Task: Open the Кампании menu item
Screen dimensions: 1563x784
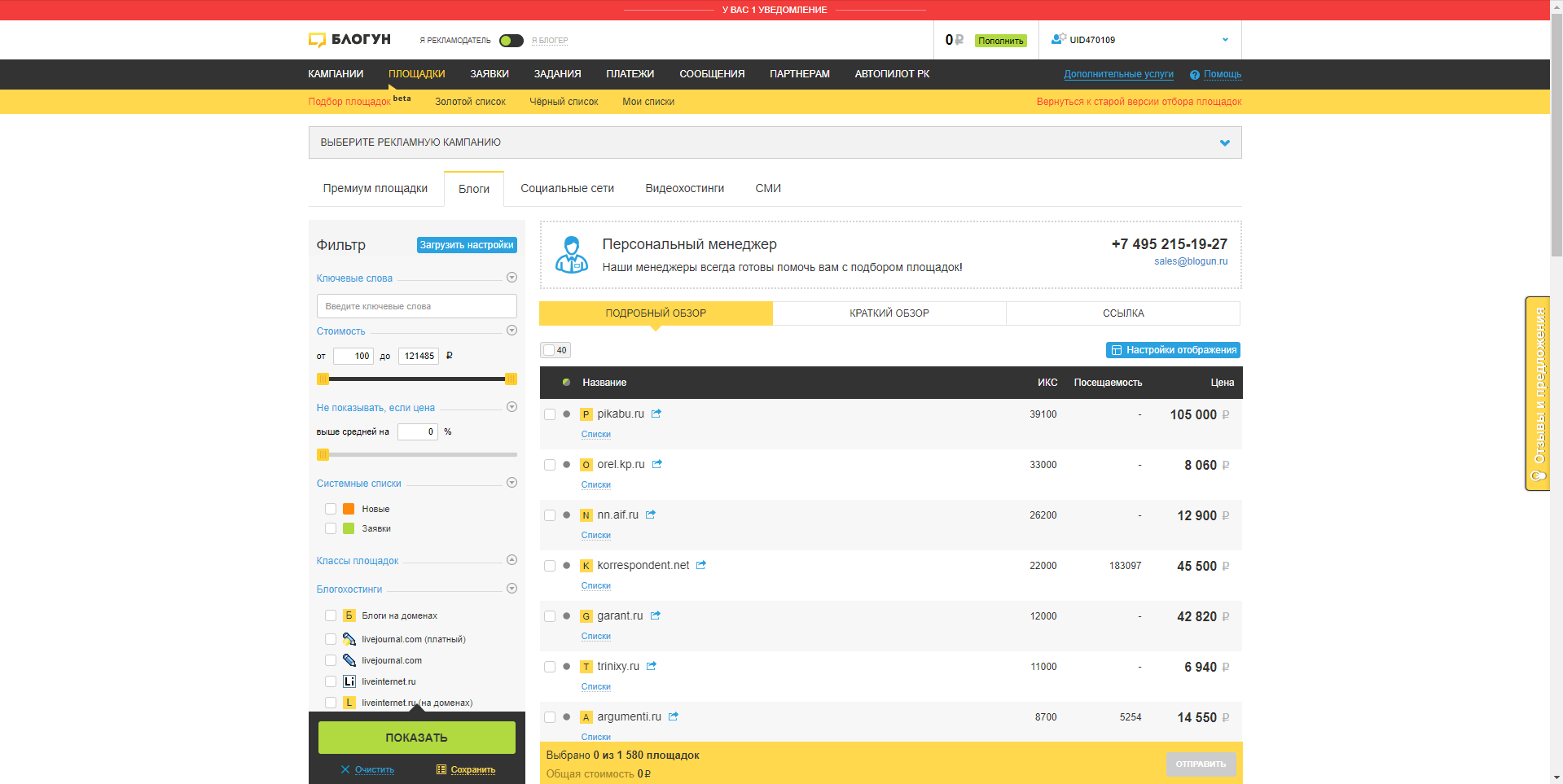Action: (x=336, y=74)
